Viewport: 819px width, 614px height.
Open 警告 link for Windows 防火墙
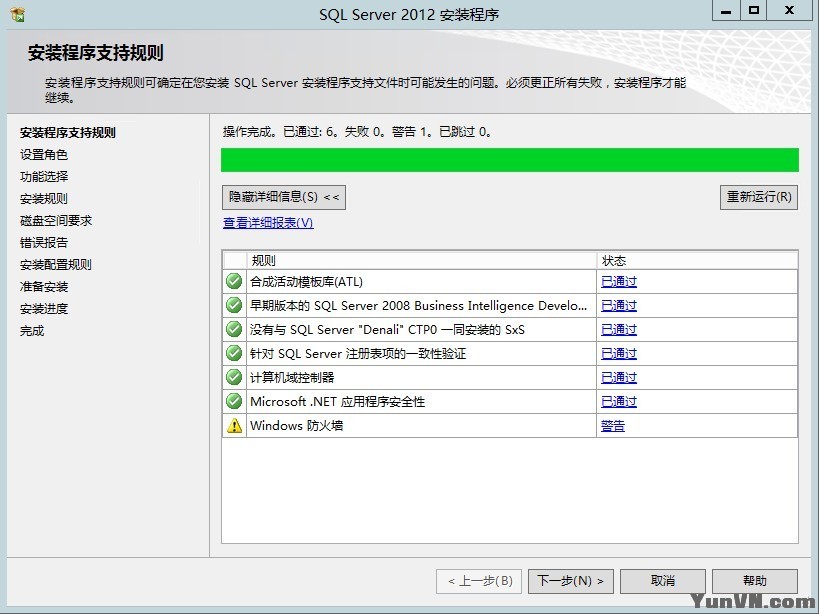coord(613,426)
